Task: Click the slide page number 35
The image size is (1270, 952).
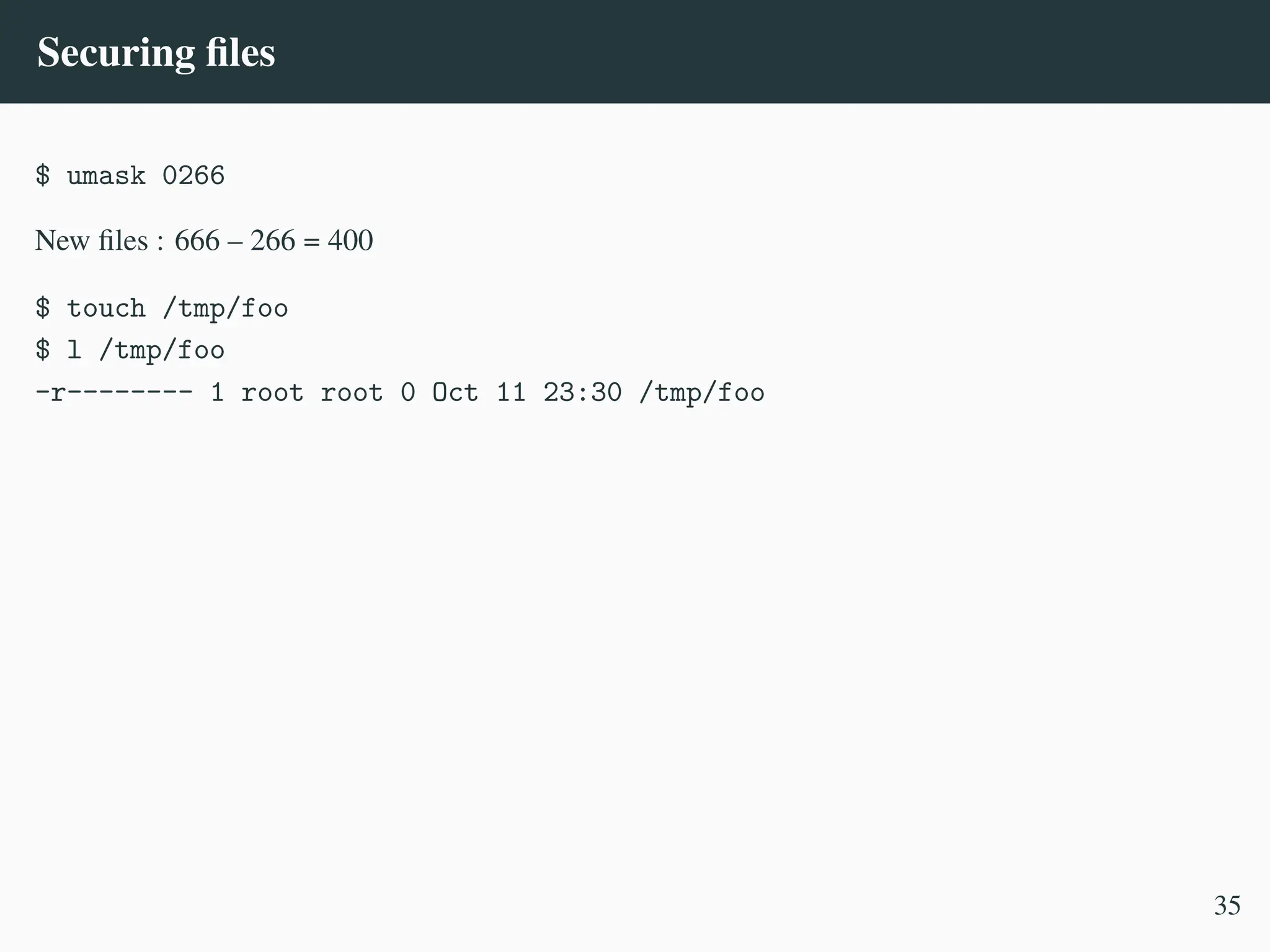Action: tap(1227, 906)
